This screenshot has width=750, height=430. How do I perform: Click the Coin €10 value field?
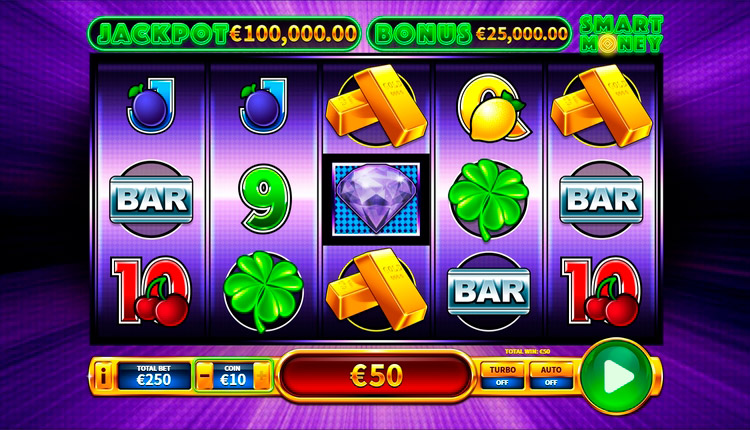click(233, 376)
